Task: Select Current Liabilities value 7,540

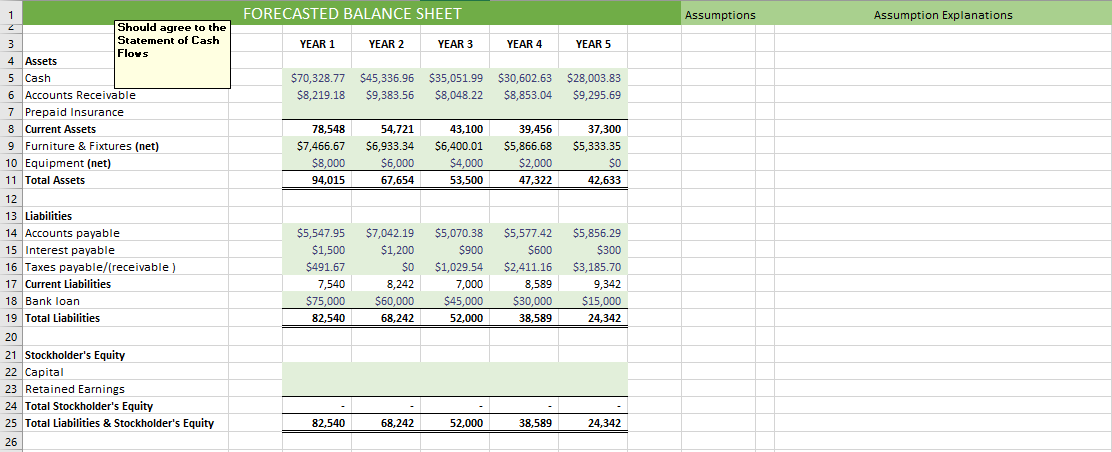Action: click(x=318, y=284)
